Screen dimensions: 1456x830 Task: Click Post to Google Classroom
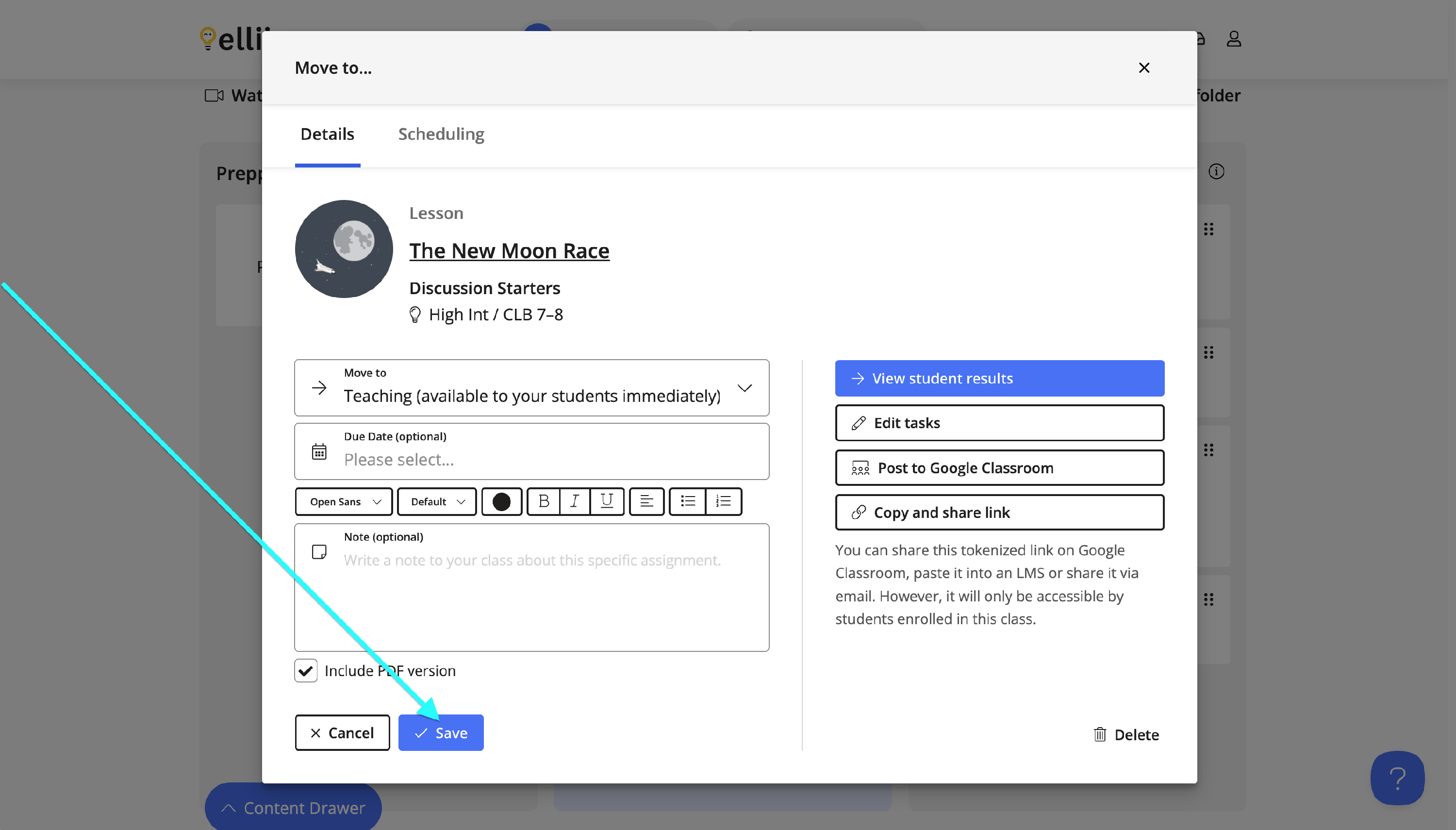tap(999, 468)
